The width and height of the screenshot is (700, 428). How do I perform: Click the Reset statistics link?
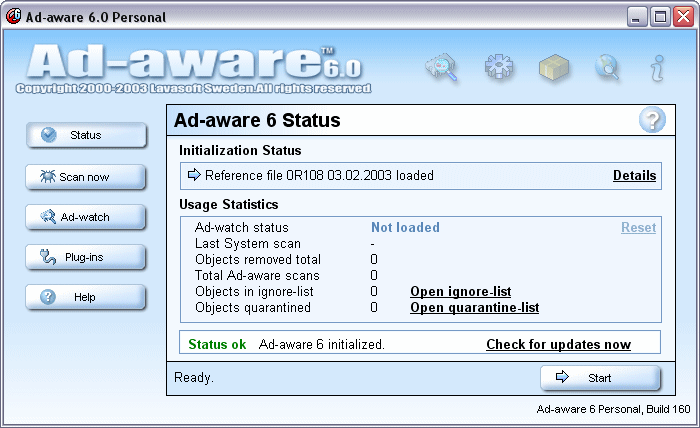(638, 227)
